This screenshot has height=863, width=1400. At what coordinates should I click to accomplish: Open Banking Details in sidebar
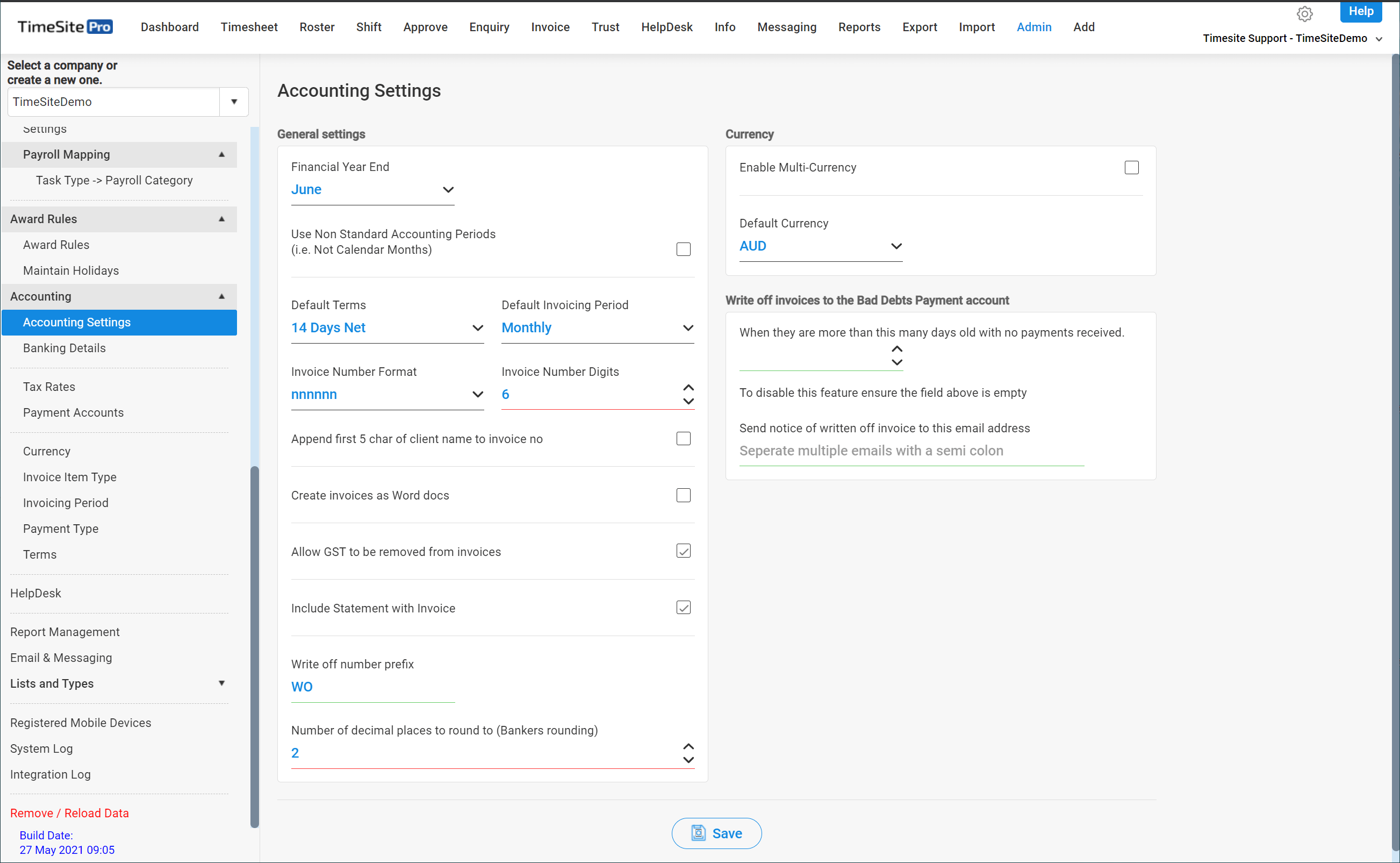[x=64, y=348]
